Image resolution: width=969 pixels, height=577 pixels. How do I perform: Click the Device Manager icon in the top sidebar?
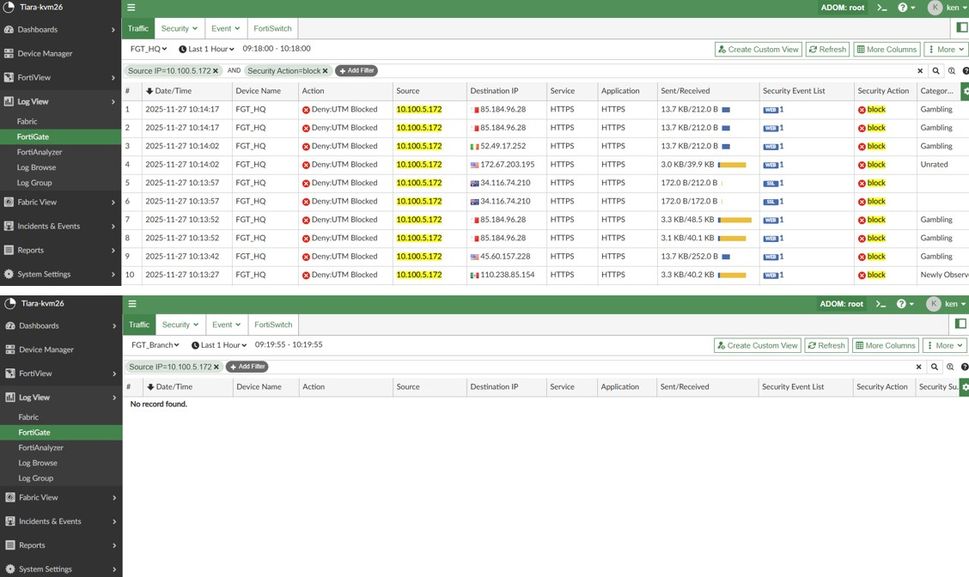click(x=9, y=54)
